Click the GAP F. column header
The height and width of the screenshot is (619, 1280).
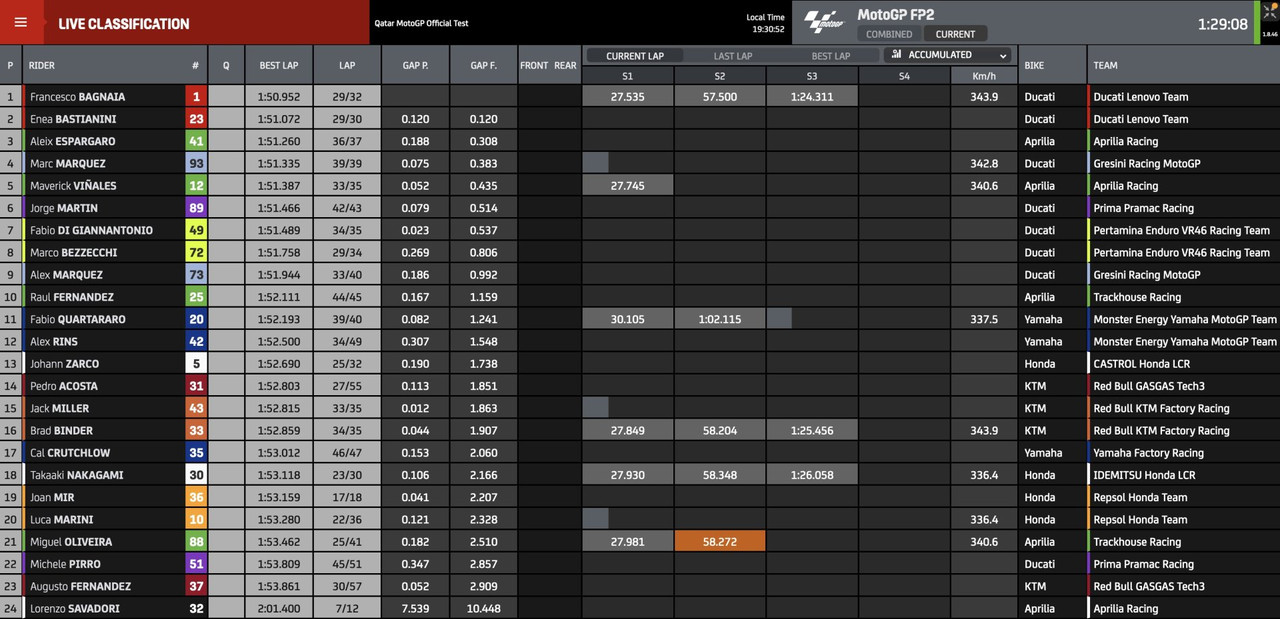click(x=483, y=65)
